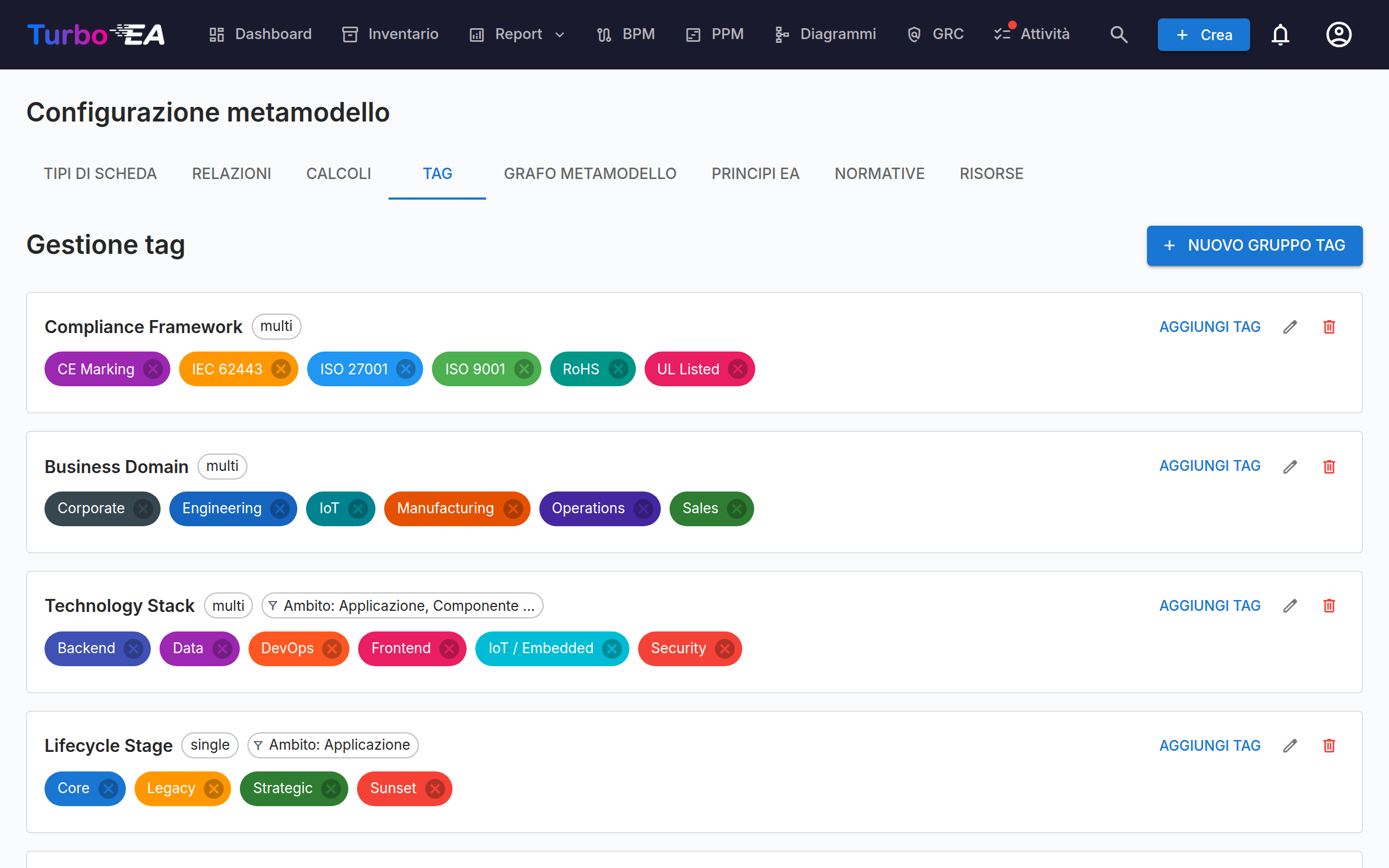The height and width of the screenshot is (868, 1389).
Task: Open Inventario in navigation
Action: tap(390, 34)
